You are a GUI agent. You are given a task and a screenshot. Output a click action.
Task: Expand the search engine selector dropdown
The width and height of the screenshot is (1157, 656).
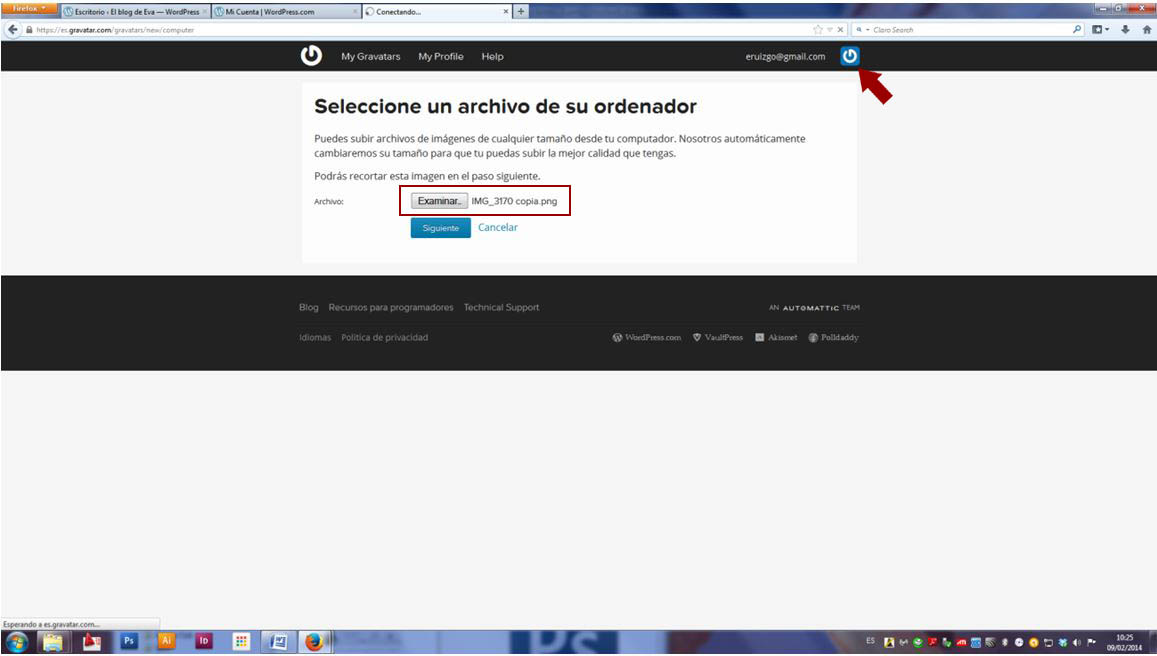(x=862, y=30)
